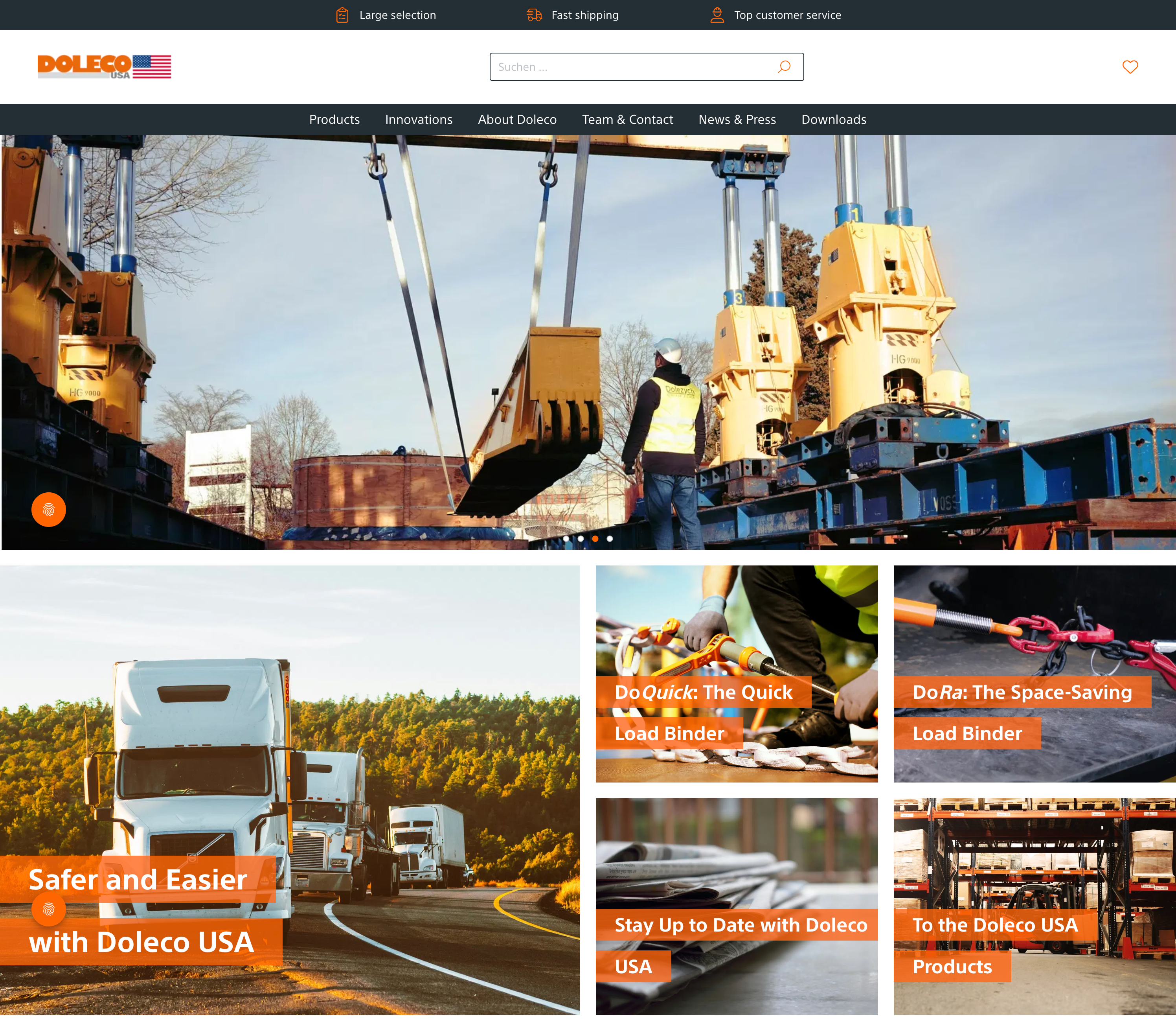Click inside the Suchen search field
The height and width of the screenshot is (1033, 1176).
(633, 67)
